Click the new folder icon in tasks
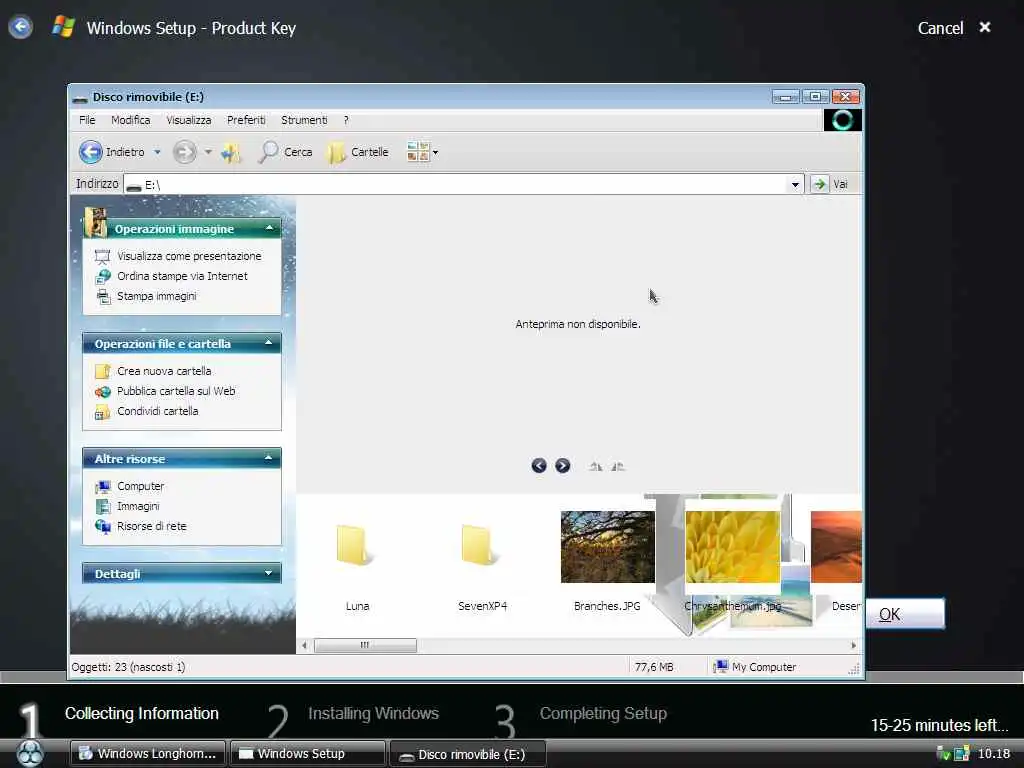 pyautogui.click(x=103, y=372)
